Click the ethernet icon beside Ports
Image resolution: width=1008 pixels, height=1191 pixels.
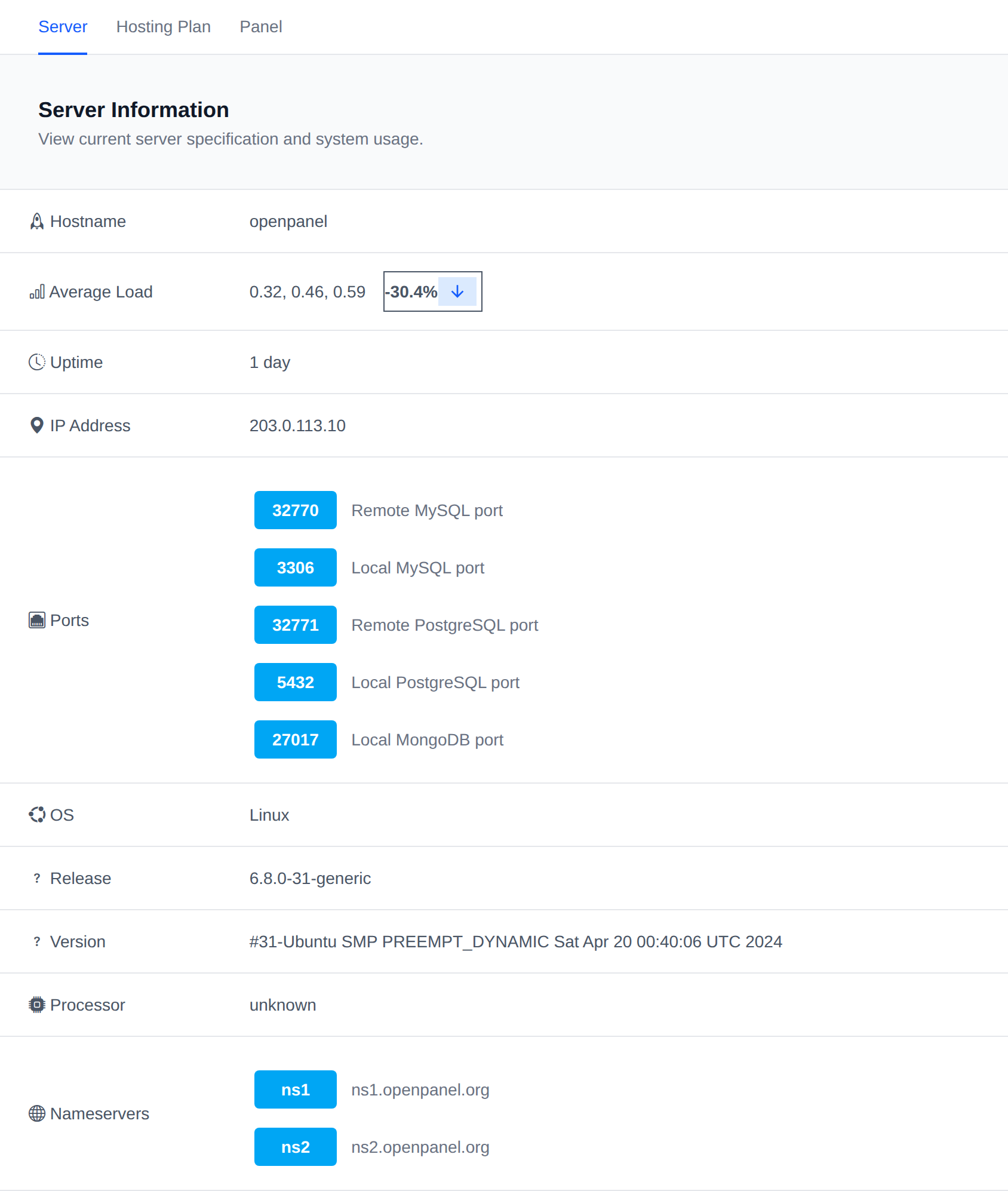tap(37, 621)
